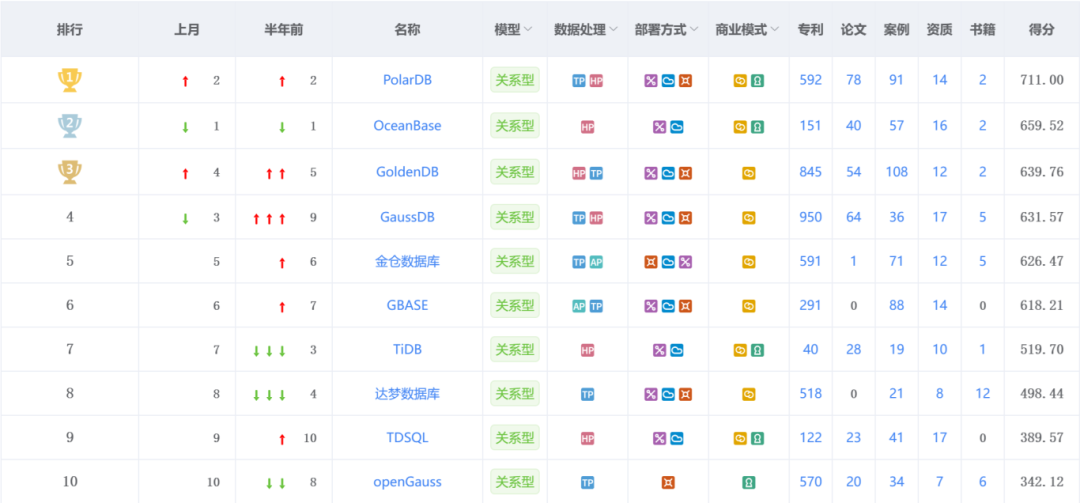
Task: Click the TP badge in the openGauss row
Action: point(588,482)
